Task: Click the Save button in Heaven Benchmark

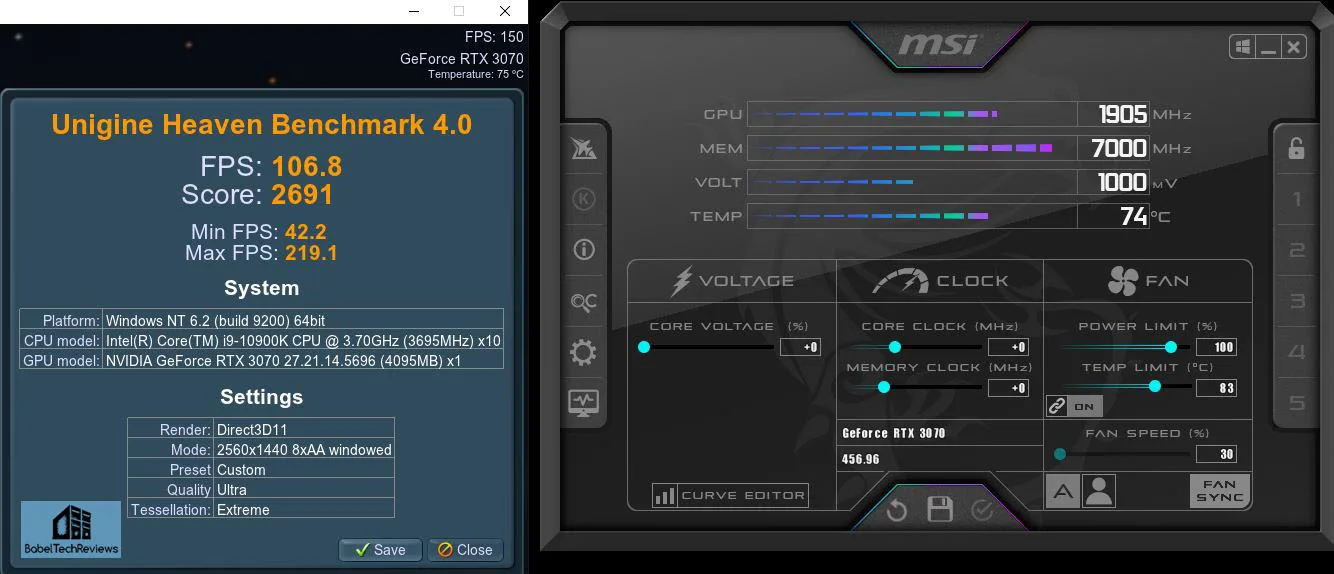Action: coord(380,549)
